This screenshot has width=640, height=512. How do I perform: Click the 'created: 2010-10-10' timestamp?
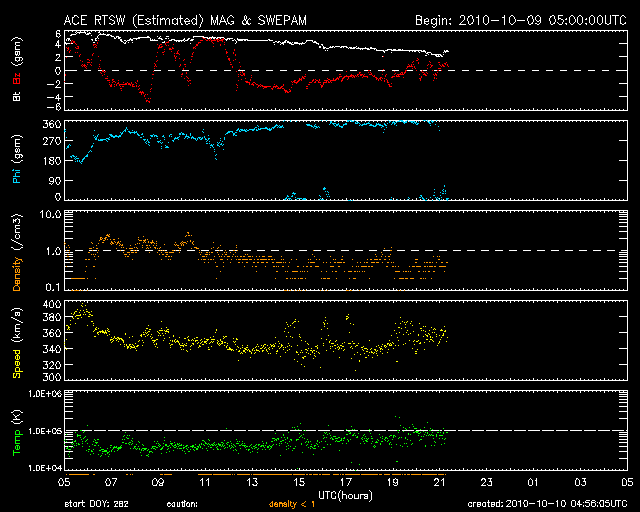[x=547, y=504]
